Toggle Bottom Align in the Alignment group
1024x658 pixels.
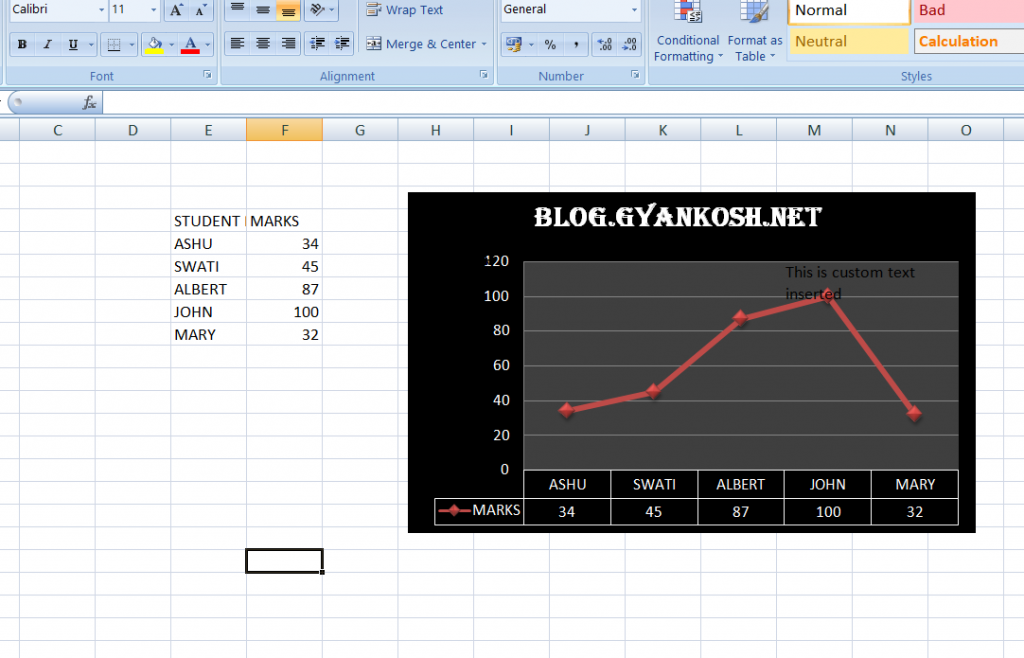287,10
